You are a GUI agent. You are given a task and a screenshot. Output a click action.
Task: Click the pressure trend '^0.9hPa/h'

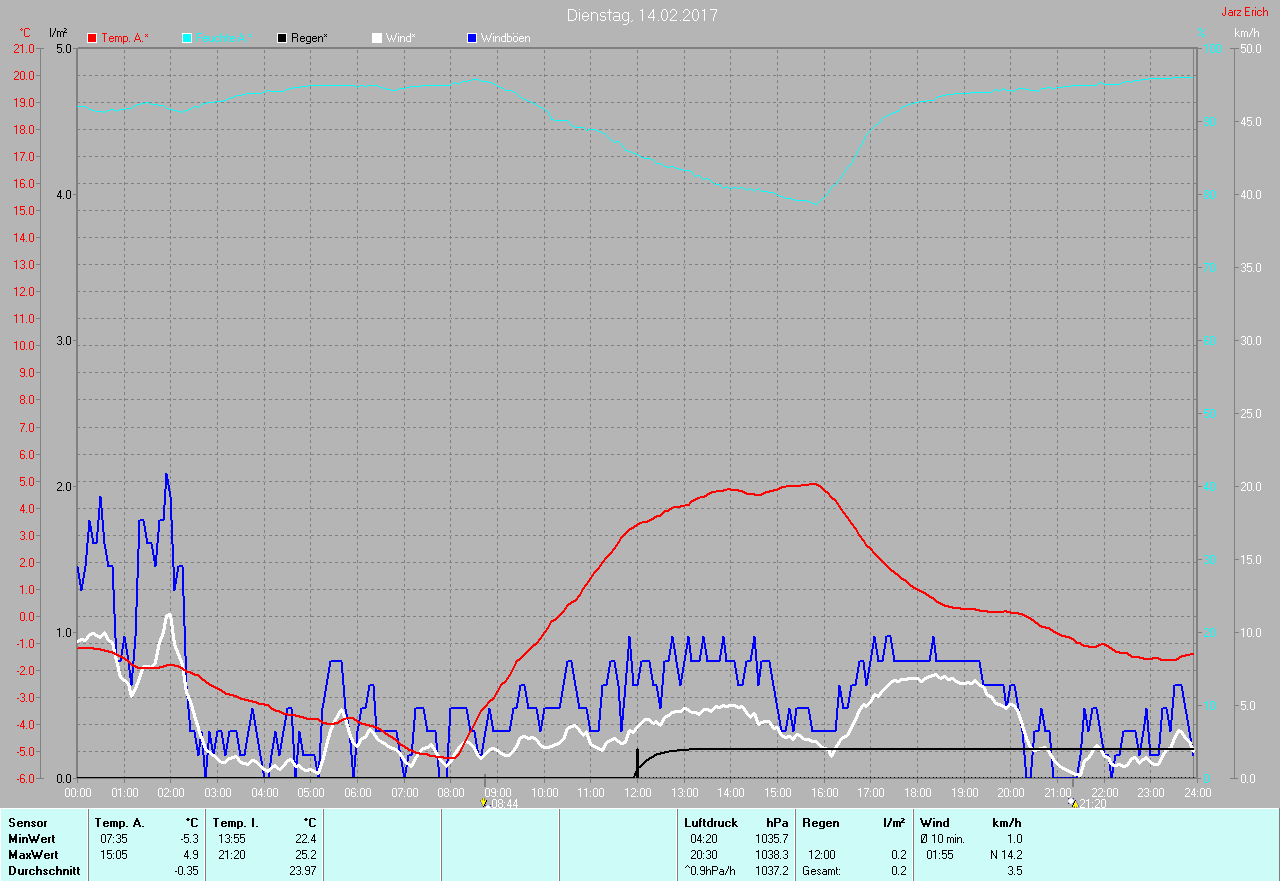(710, 871)
